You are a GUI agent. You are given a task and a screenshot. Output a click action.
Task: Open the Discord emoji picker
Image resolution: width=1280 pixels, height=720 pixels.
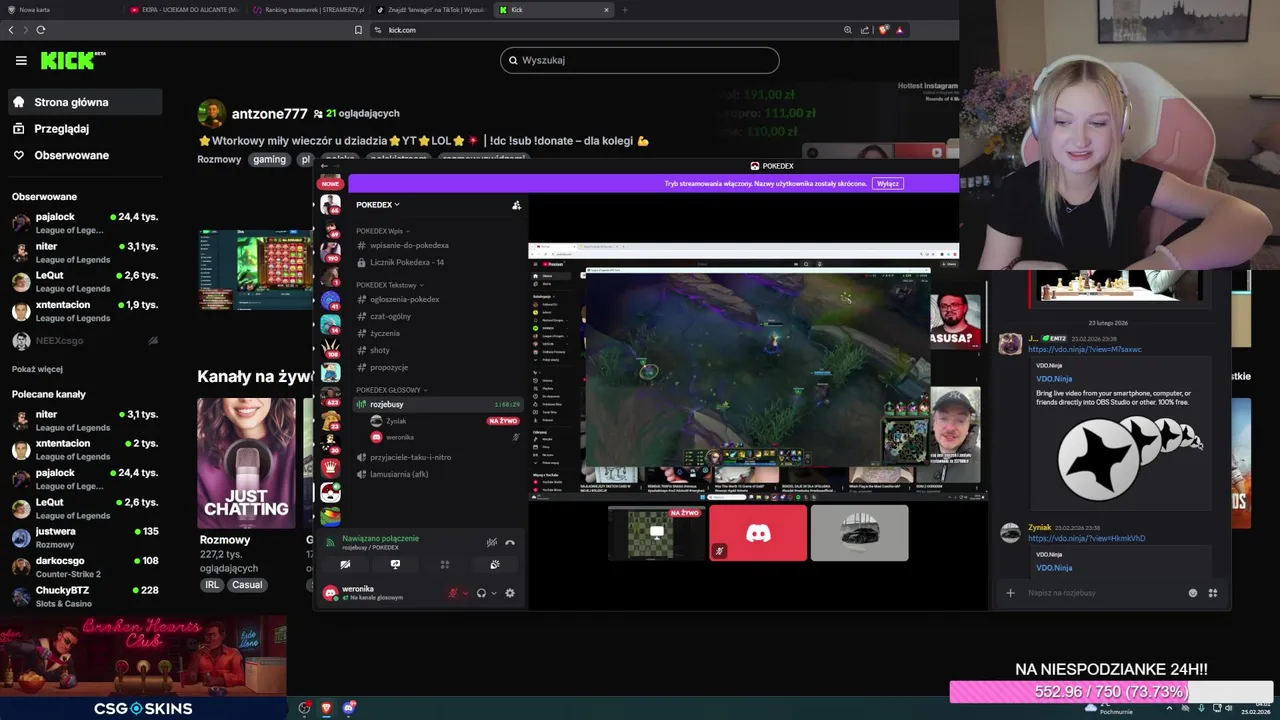pyautogui.click(x=1193, y=593)
